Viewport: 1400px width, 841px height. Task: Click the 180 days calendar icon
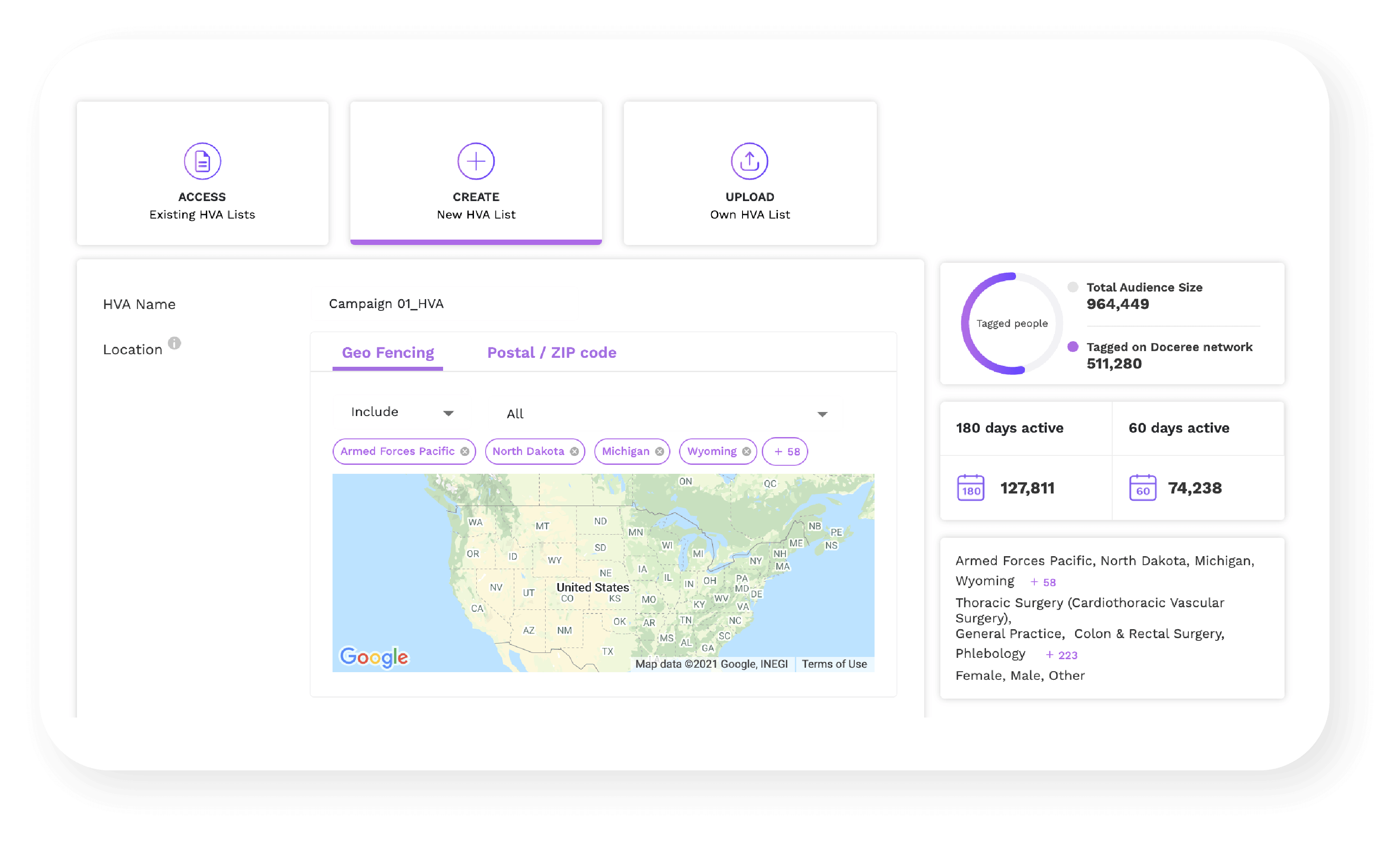point(971,488)
